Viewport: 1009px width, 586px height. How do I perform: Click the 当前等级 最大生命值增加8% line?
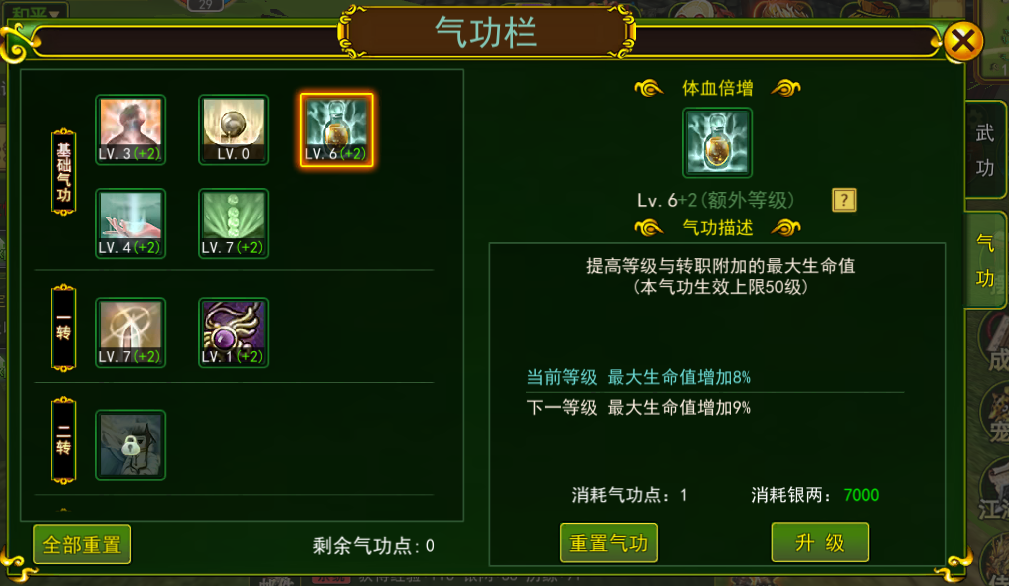point(638,377)
